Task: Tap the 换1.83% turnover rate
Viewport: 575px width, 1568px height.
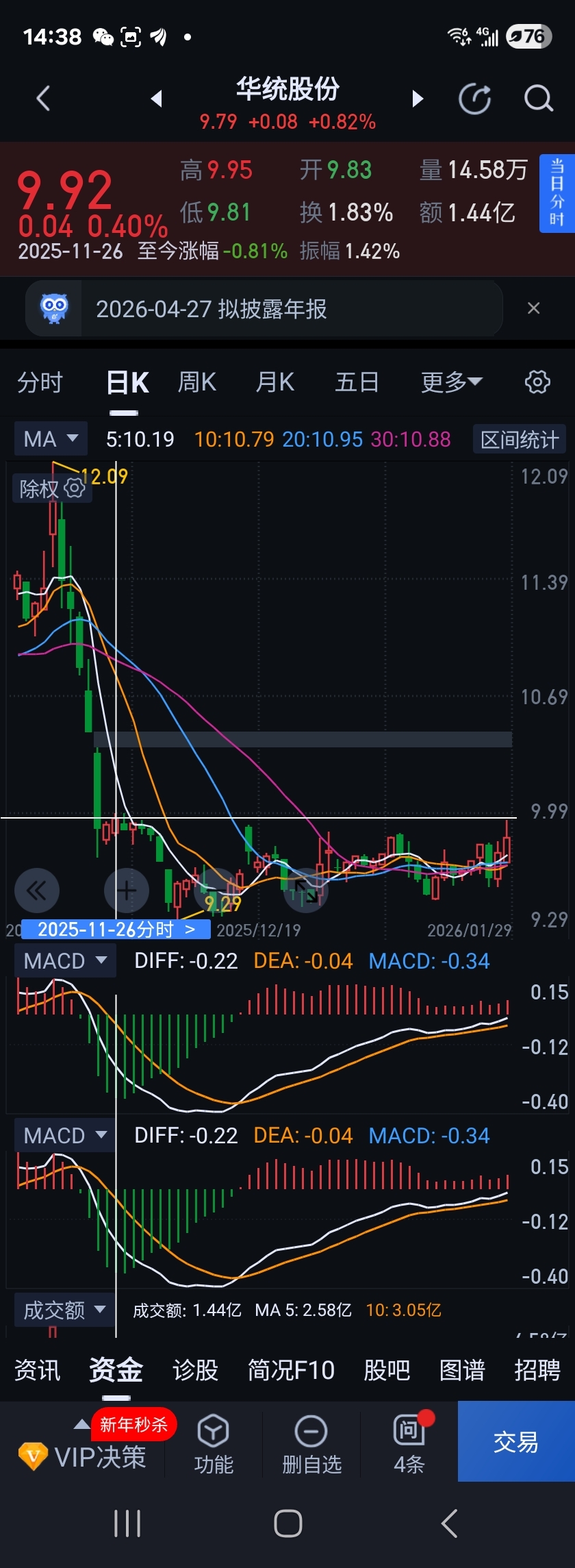Action: coord(346,212)
